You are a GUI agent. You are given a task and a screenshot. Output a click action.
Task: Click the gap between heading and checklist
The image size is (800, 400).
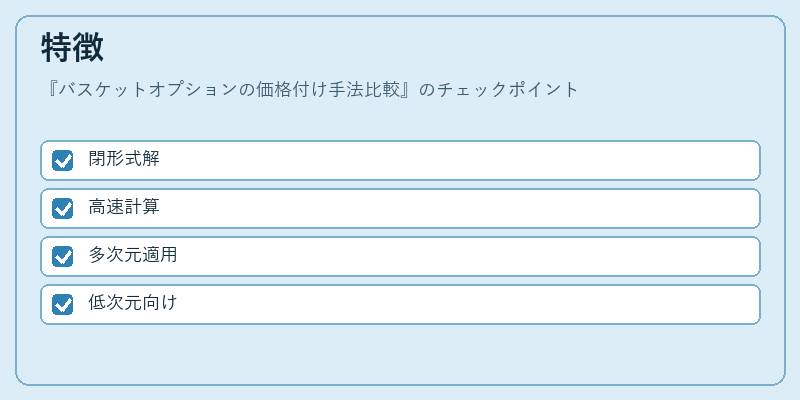tap(400, 120)
